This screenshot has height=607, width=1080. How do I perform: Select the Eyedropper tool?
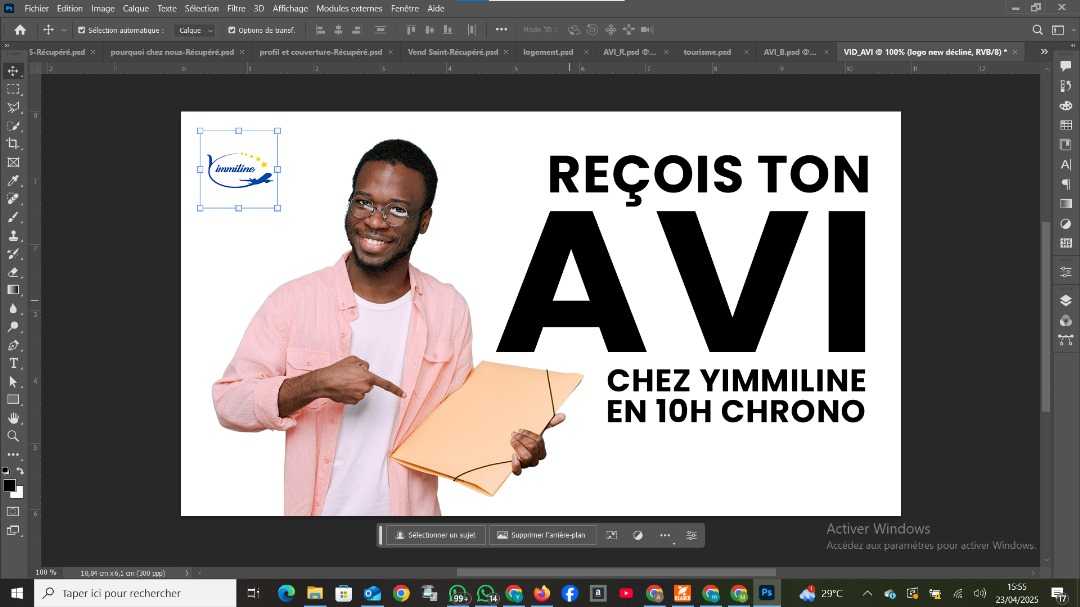(13, 181)
